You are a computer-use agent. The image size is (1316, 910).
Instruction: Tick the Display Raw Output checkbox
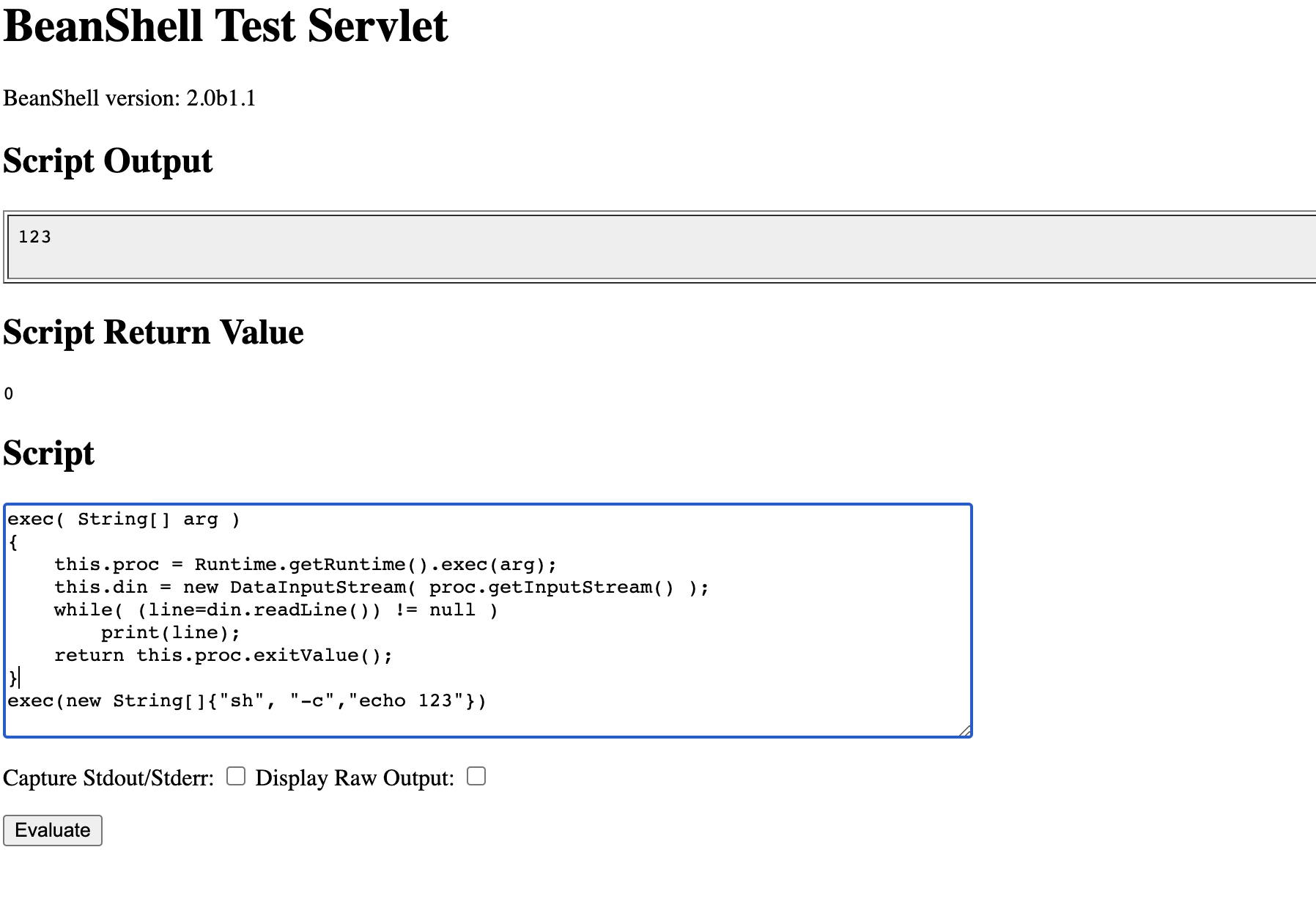click(476, 776)
